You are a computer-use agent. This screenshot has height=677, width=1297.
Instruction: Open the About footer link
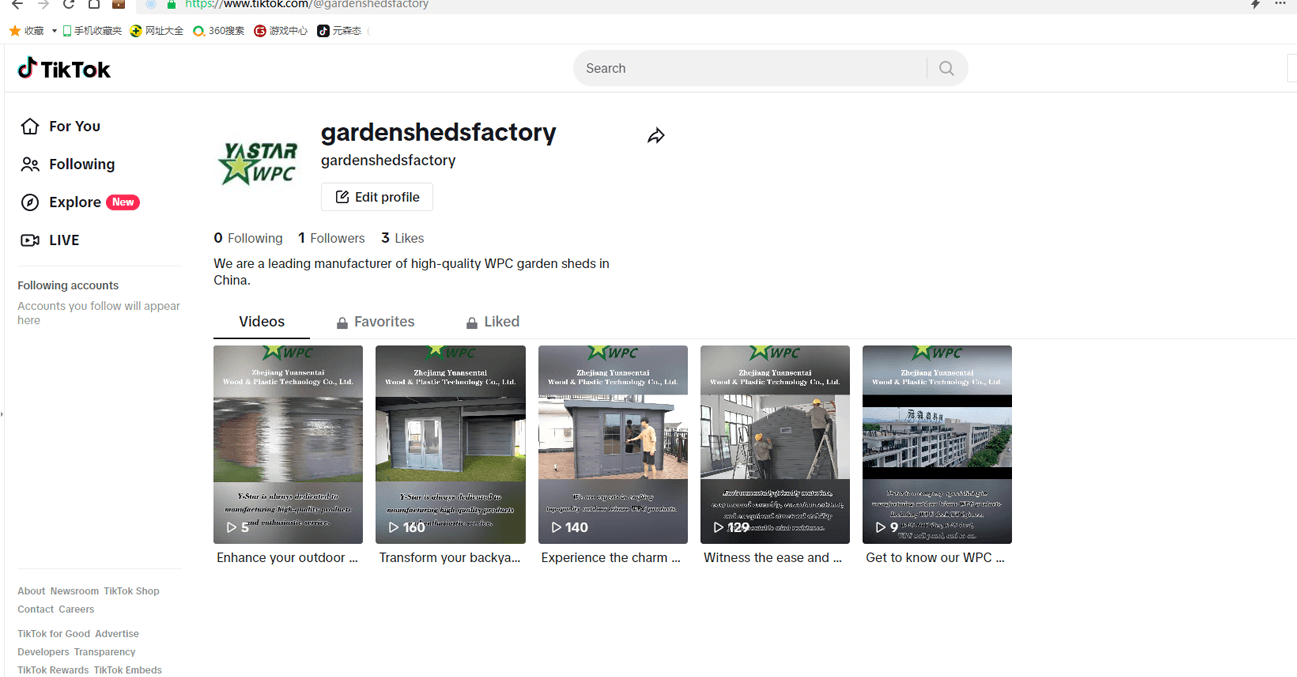[x=31, y=591]
